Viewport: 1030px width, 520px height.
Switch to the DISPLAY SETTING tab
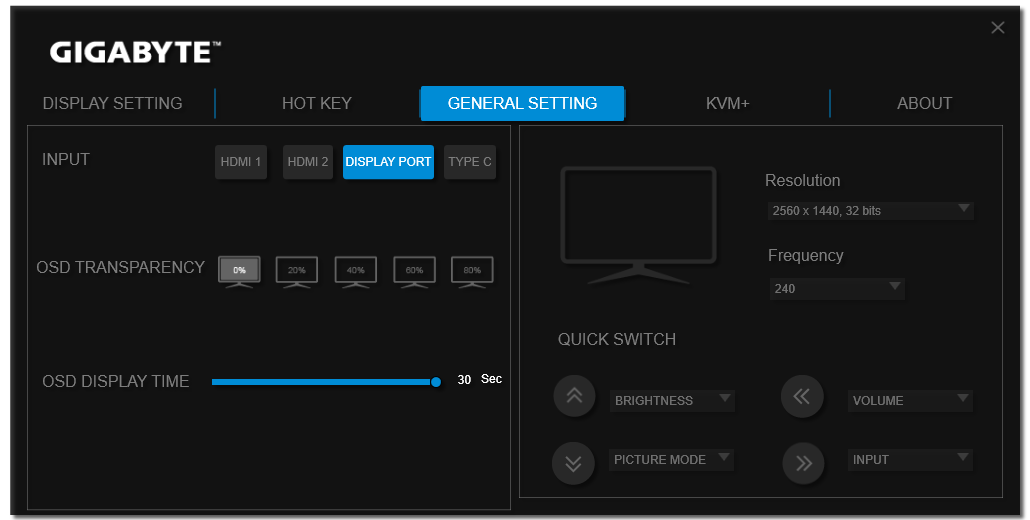(x=112, y=103)
